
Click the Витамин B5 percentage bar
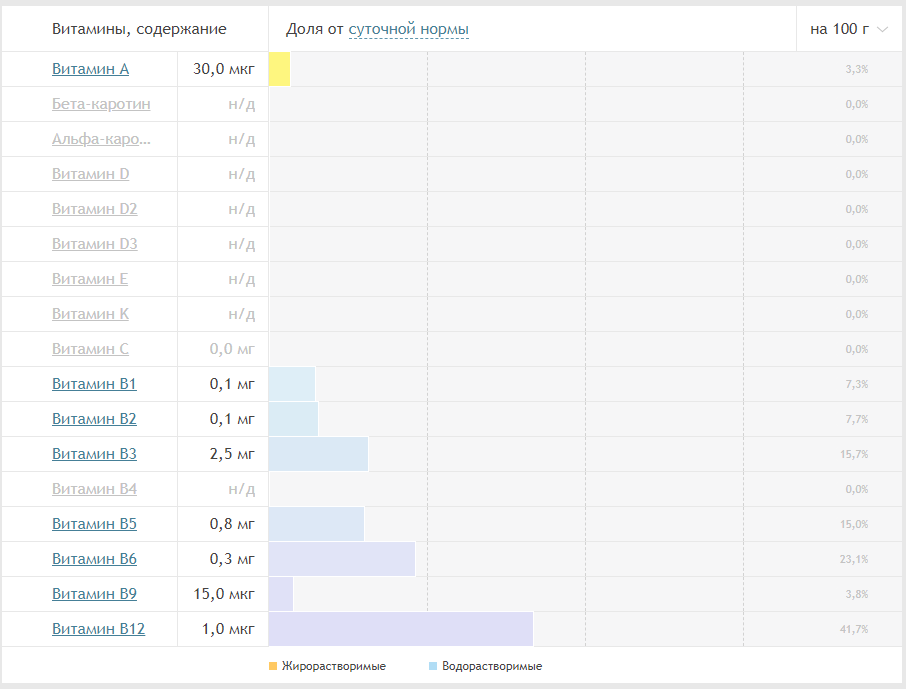(316, 524)
